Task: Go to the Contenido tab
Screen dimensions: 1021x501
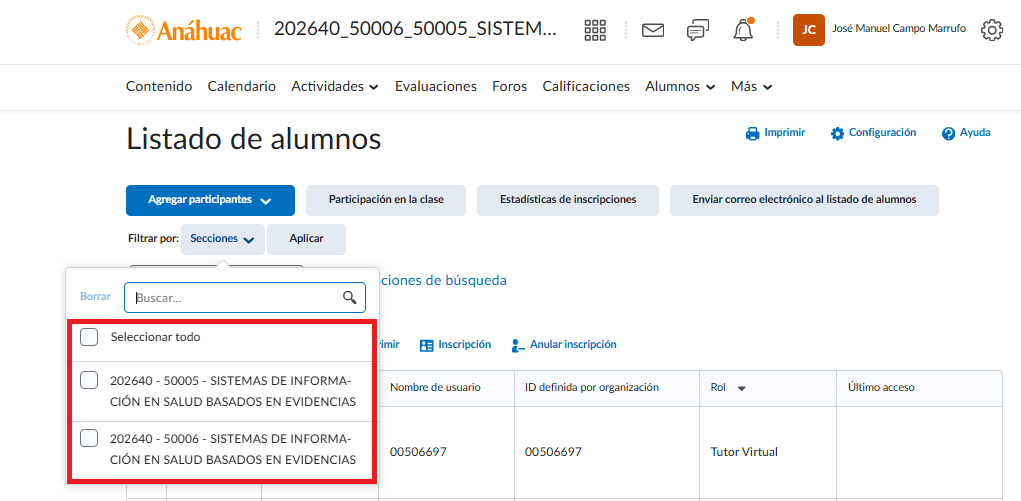Action: point(159,87)
